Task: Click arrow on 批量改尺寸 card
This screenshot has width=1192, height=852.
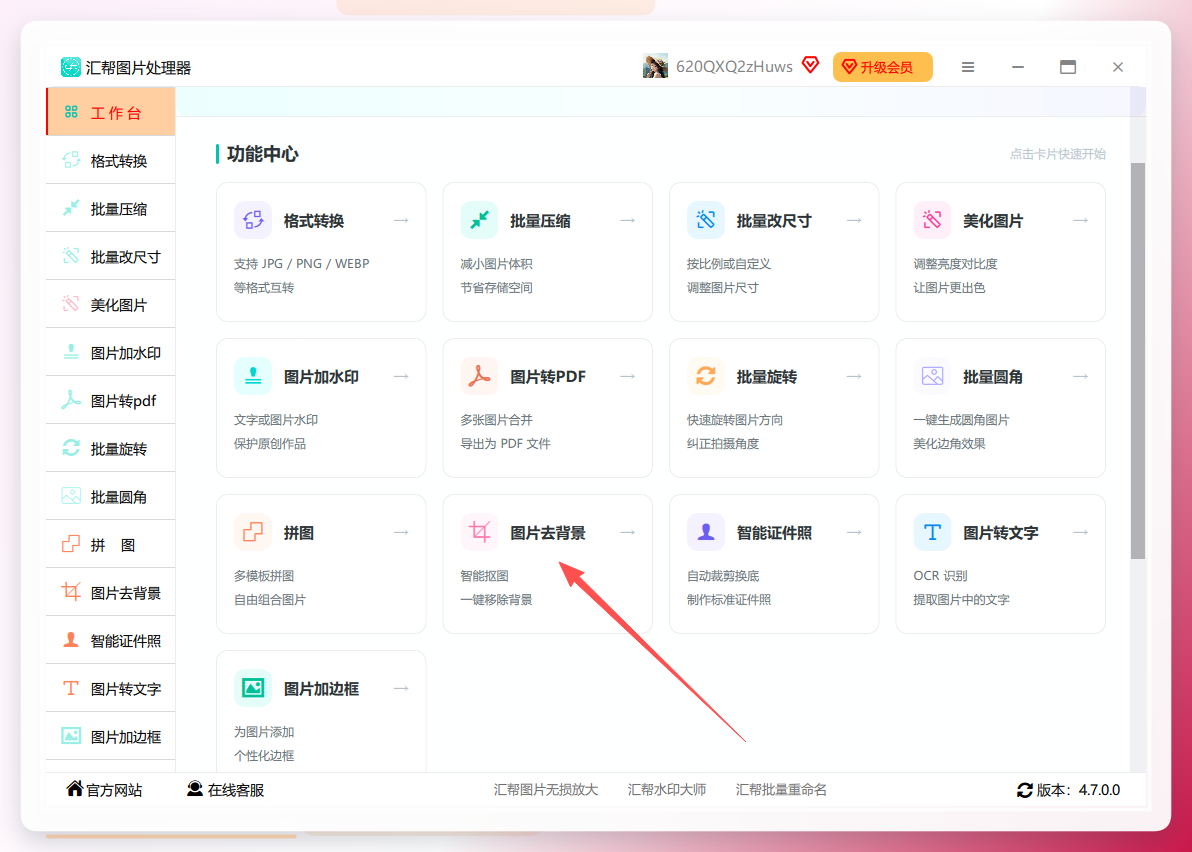Action: click(854, 220)
